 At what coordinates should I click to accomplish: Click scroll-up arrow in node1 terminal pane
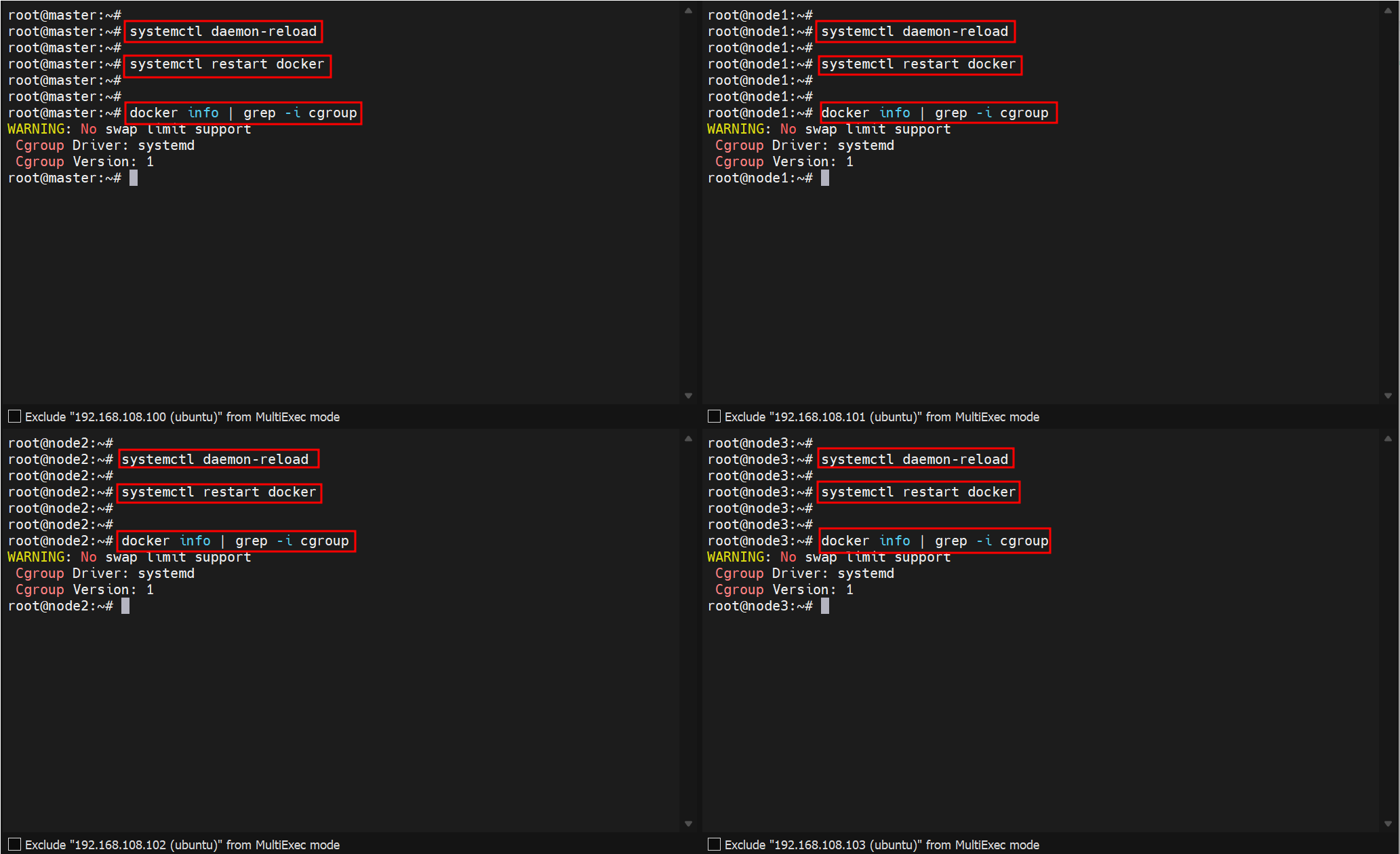1388,11
